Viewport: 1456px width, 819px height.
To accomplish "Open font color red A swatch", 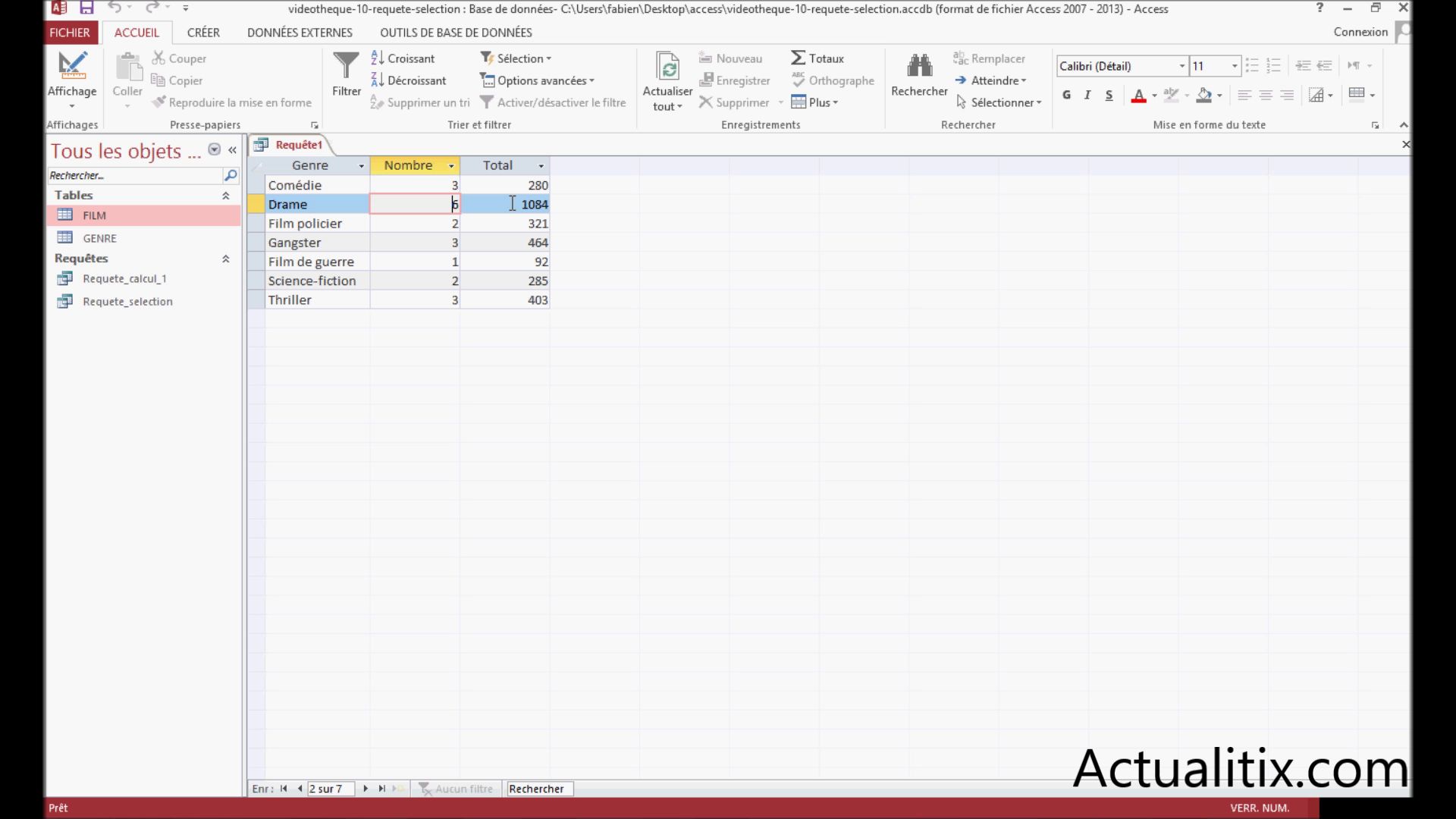I will pyautogui.click(x=1138, y=96).
